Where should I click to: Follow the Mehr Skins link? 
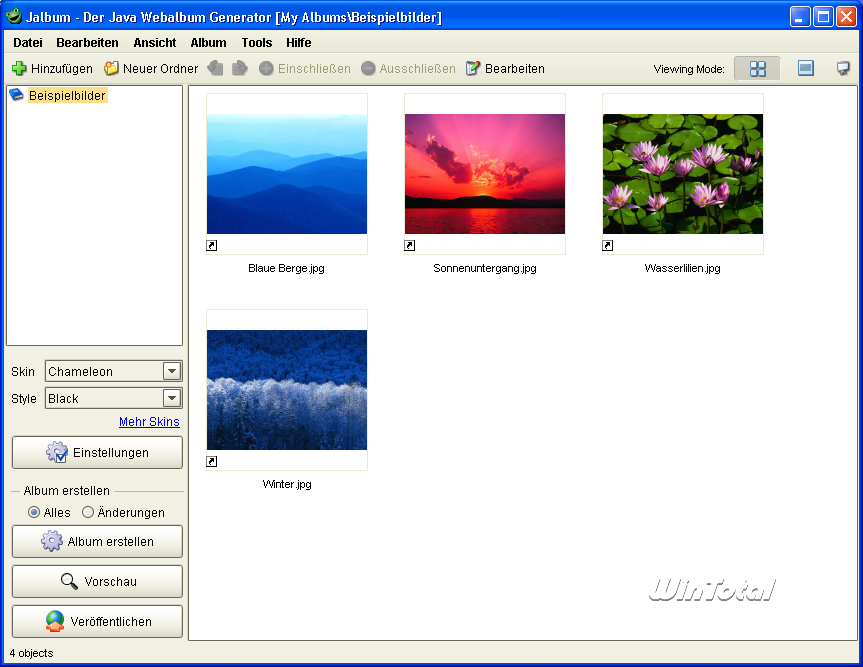[149, 422]
